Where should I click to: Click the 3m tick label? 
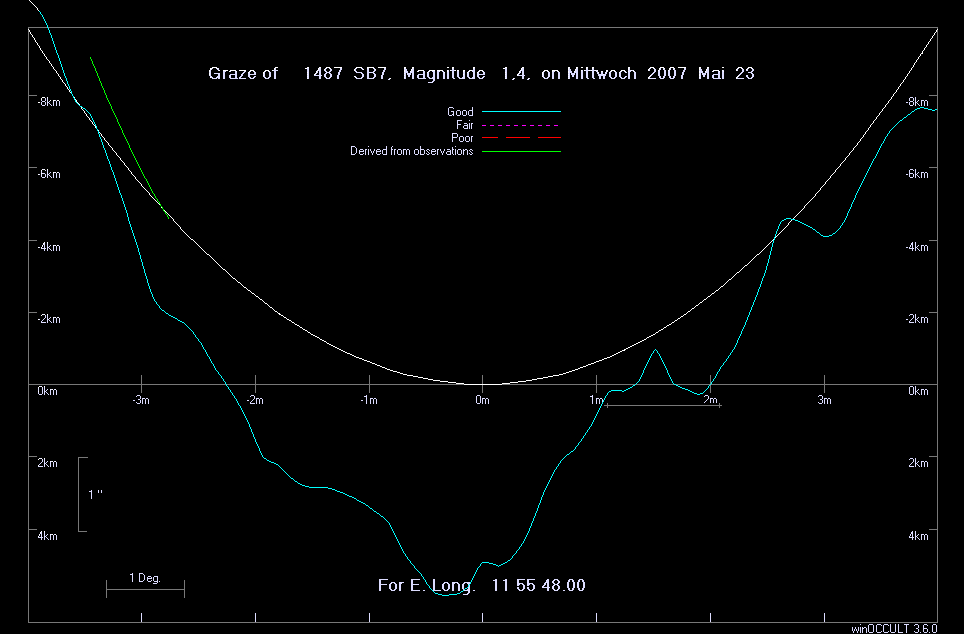tap(824, 401)
